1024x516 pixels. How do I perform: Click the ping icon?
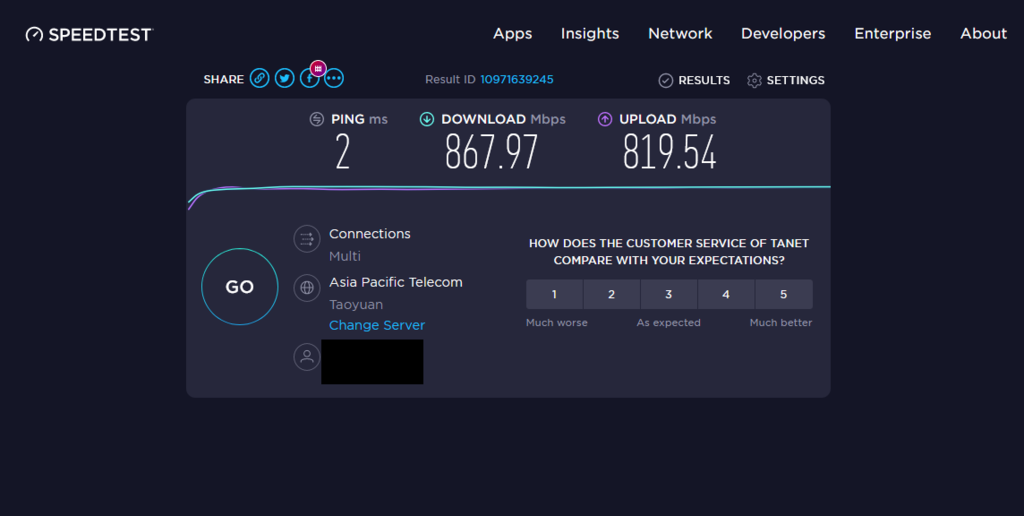click(317, 119)
